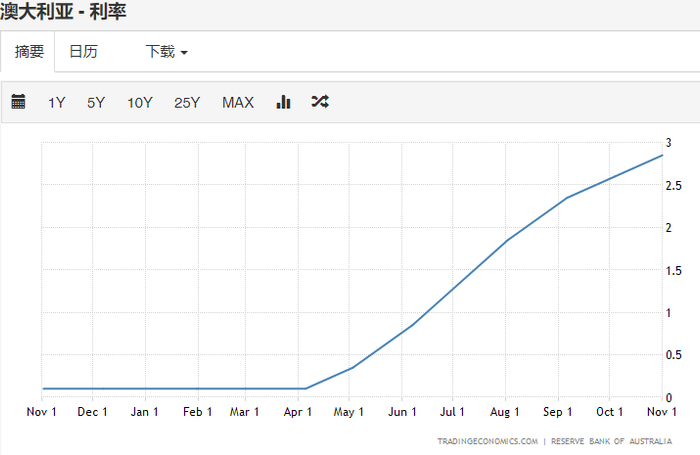
Task: Open the calendar date range picker icon
Action: 18,102
